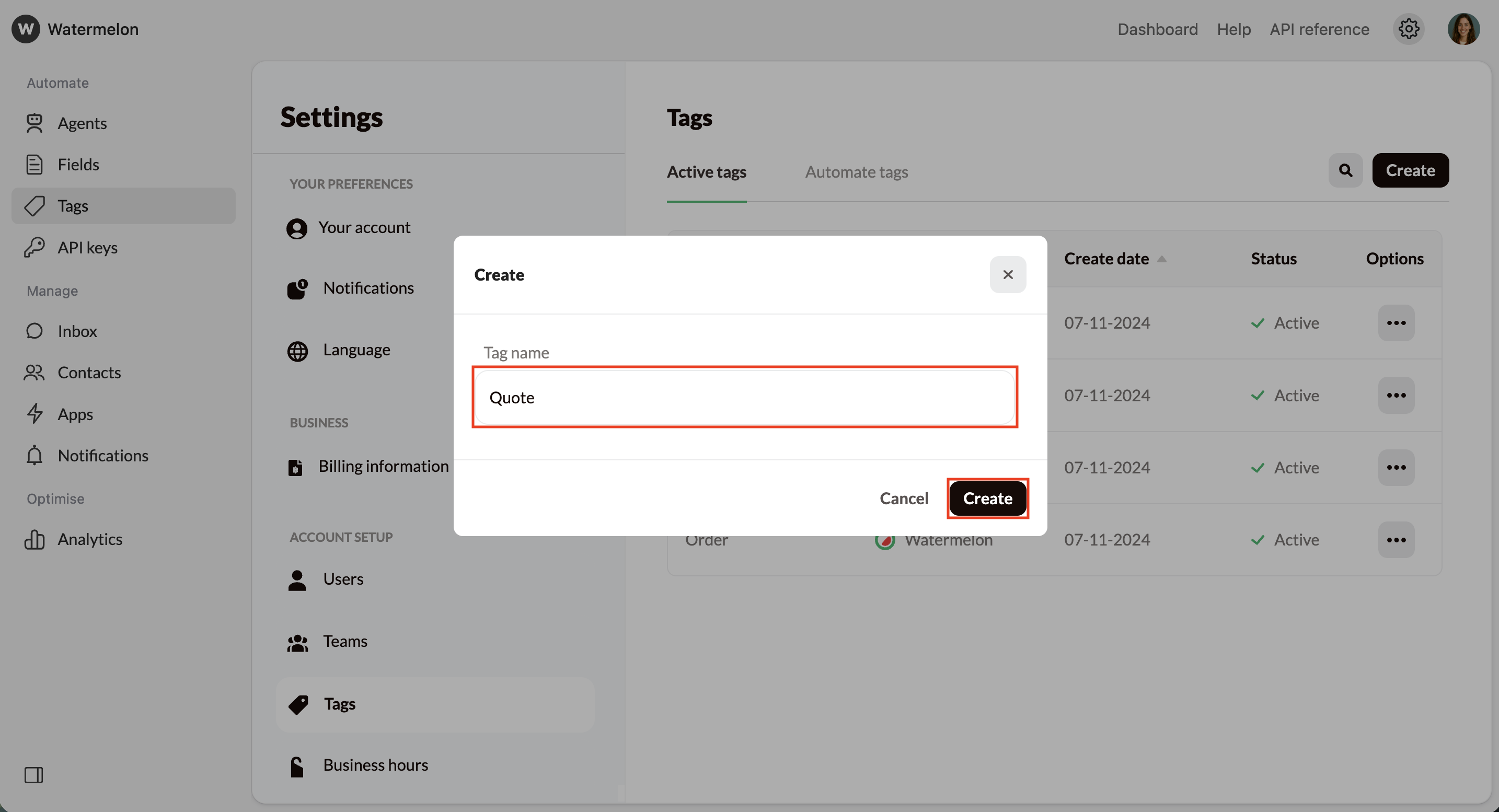Image resolution: width=1499 pixels, height=812 pixels.
Task: Close the Create tag dialog
Action: point(1007,274)
